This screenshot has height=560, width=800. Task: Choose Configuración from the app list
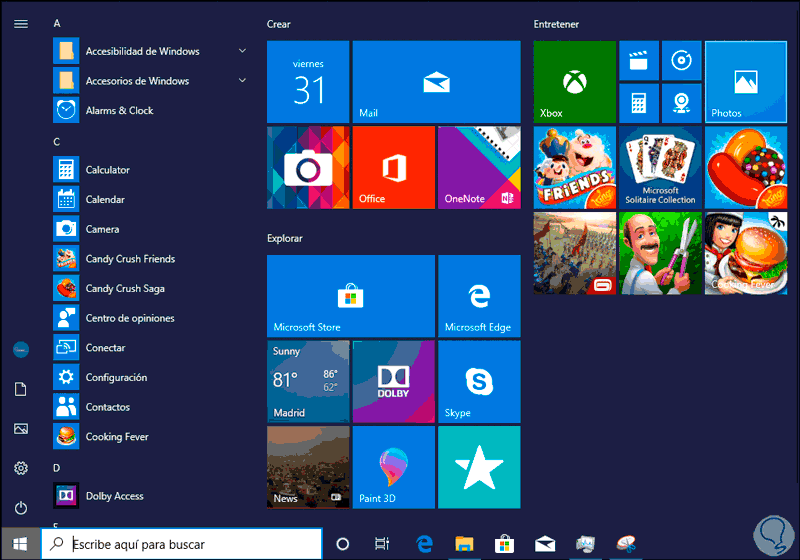(x=116, y=378)
